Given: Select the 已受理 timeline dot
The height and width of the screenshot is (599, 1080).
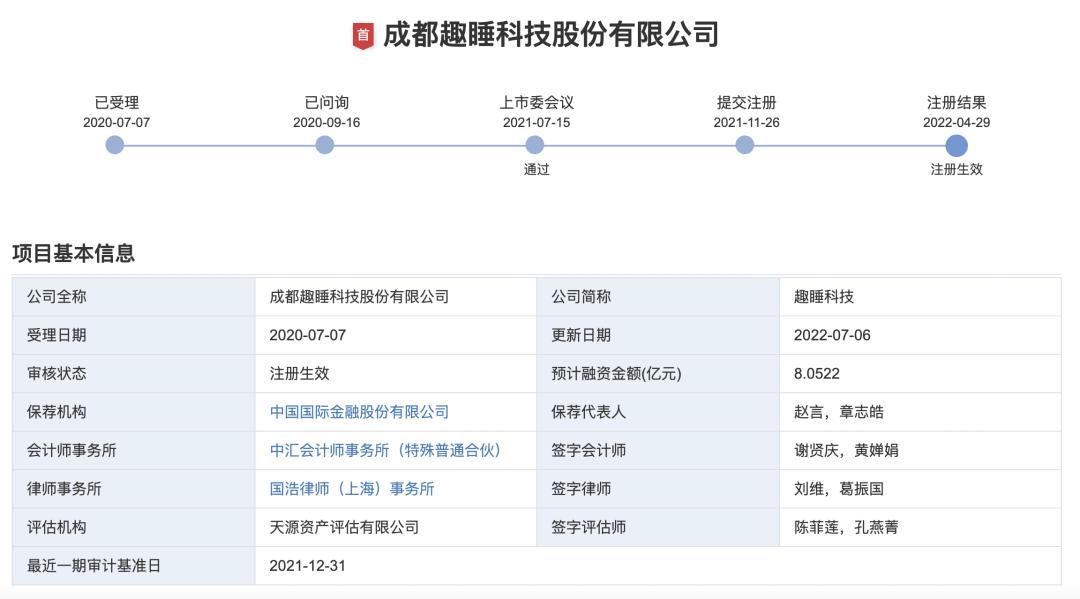Looking at the screenshot, I should pos(115,145).
